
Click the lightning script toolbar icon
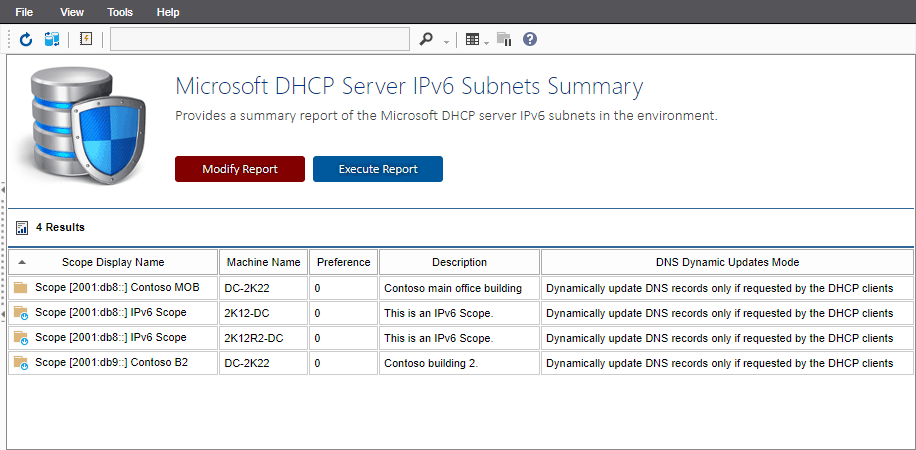click(86, 39)
